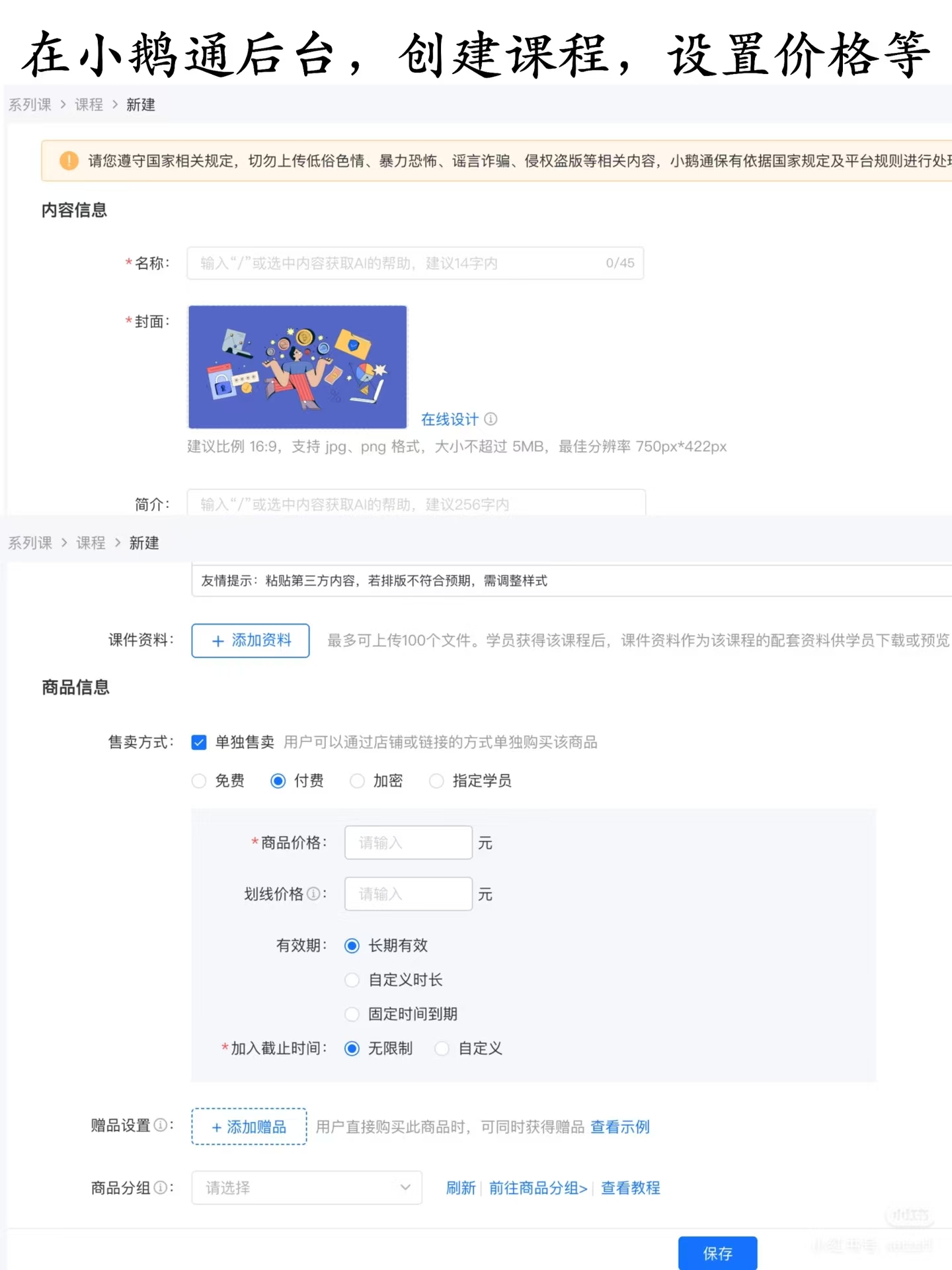Open the 商品分组 请选择 dropdown
Viewport: 952px width, 1270px height.
tap(307, 1187)
